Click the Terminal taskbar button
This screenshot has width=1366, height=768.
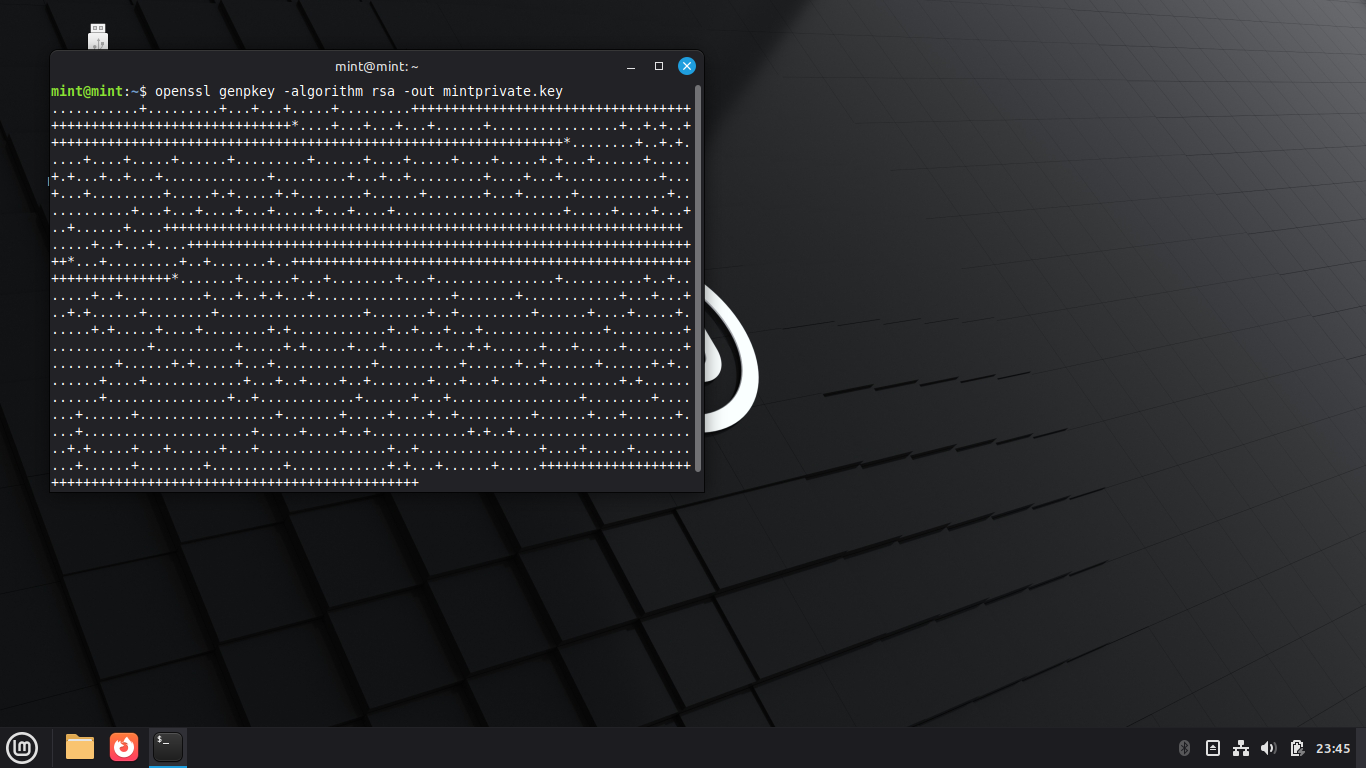coord(168,747)
